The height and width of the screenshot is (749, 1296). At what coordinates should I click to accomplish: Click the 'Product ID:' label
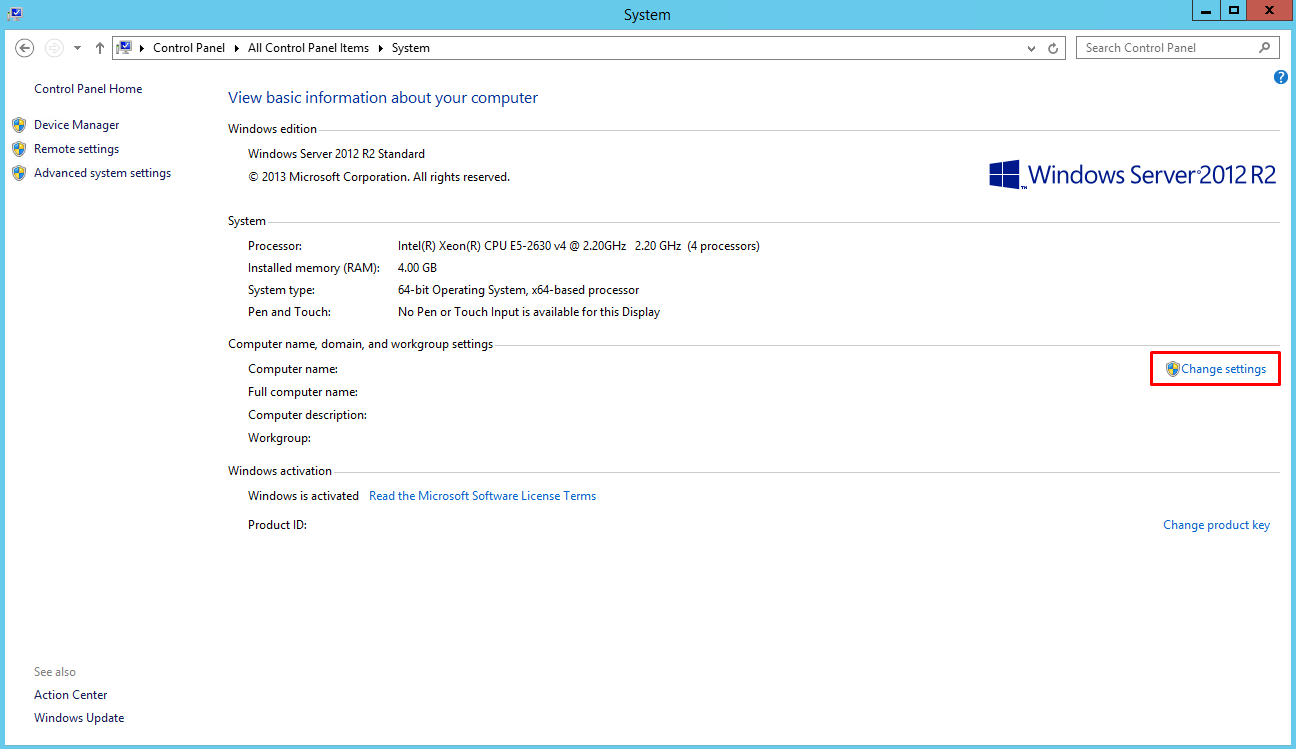click(277, 525)
